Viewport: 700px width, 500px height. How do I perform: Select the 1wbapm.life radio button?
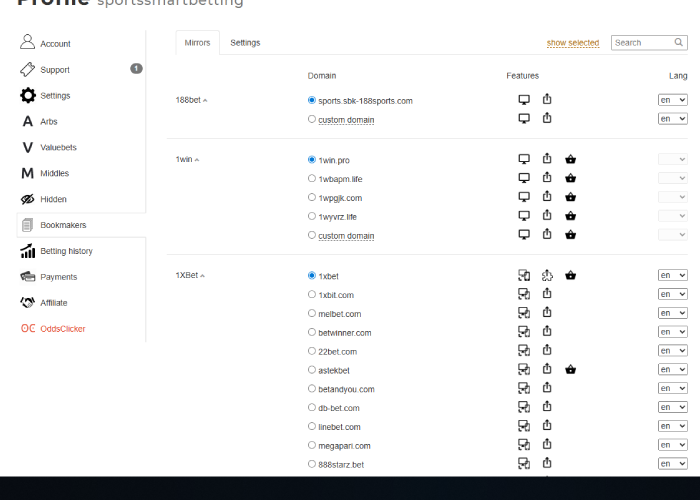coord(312,179)
